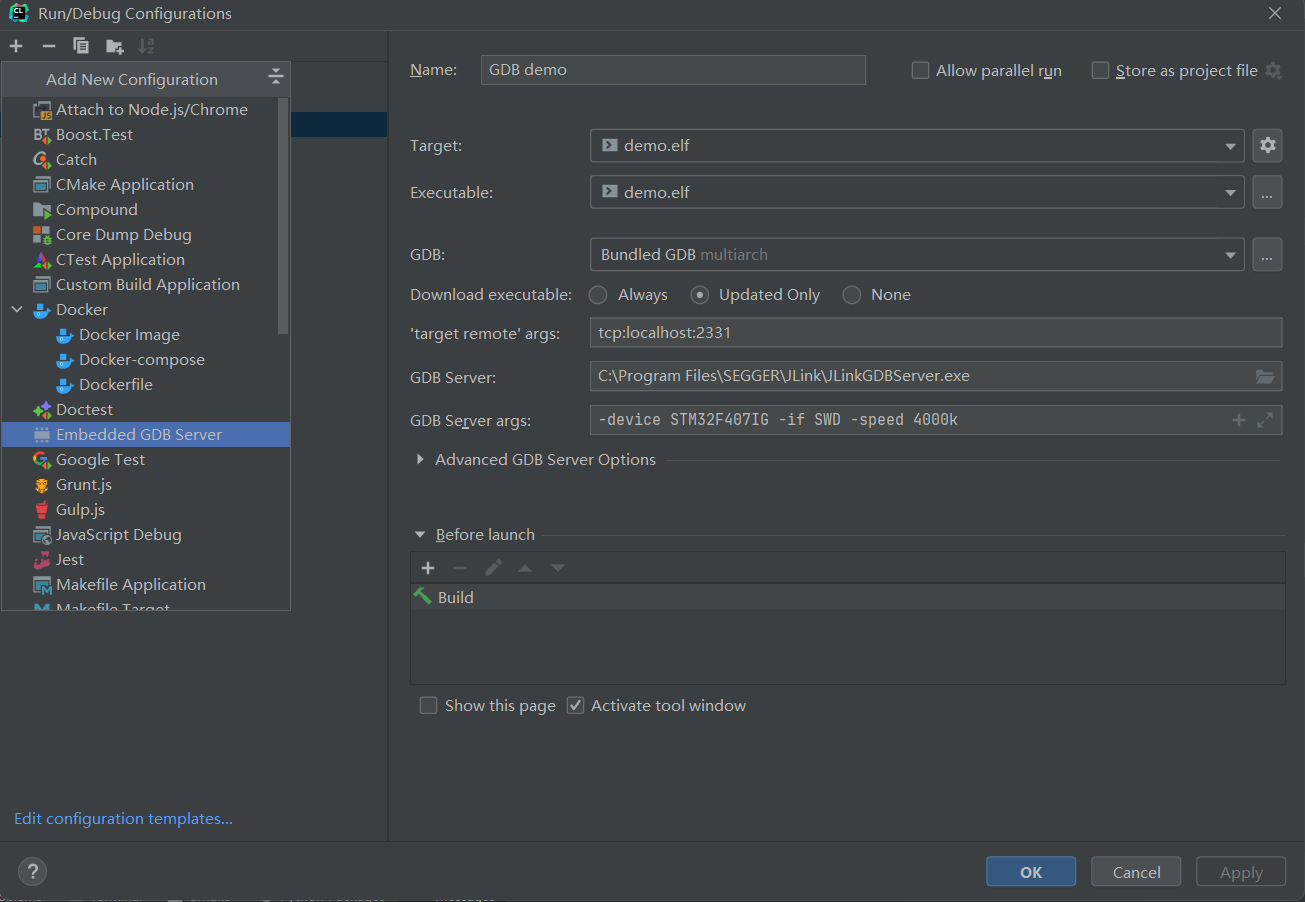This screenshot has height=902, width=1305.
Task: Click the copy configuration icon in toolbar
Action: coord(80,45)
